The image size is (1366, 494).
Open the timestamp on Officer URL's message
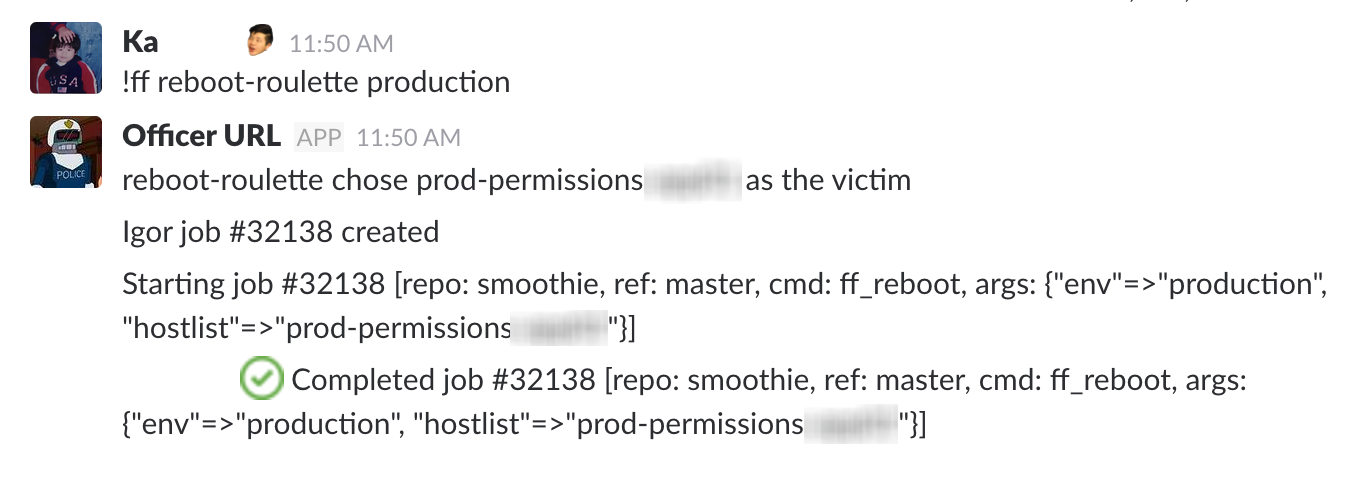point(409,137)
